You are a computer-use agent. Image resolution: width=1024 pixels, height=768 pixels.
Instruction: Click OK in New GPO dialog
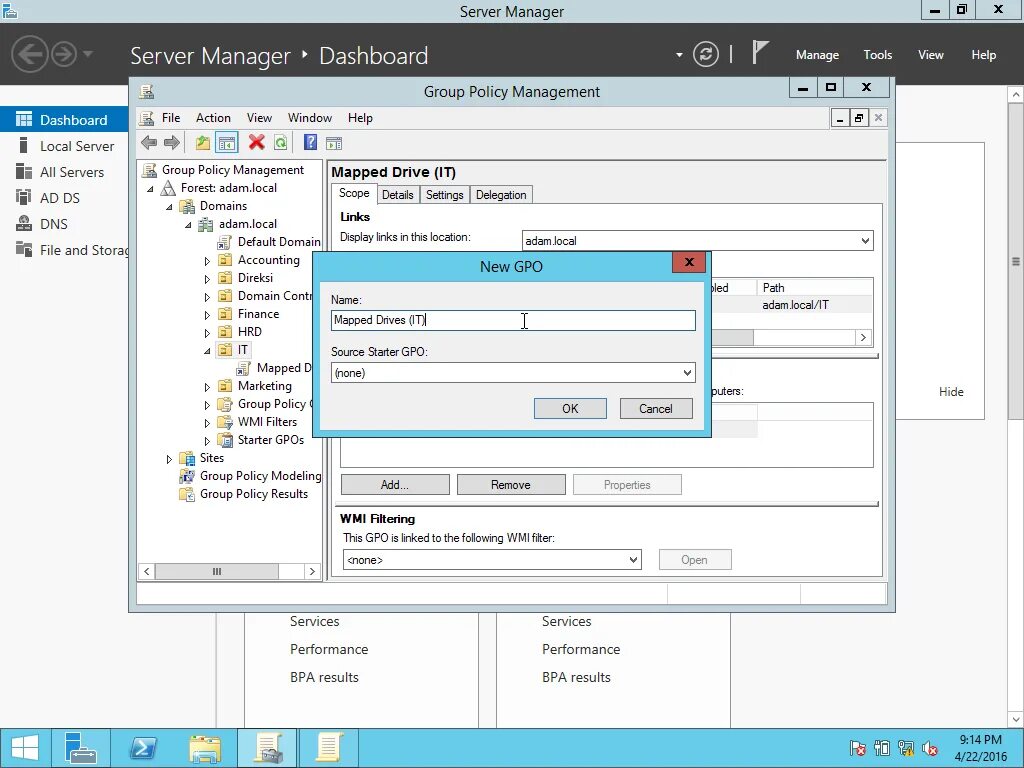tap(570, 408)
